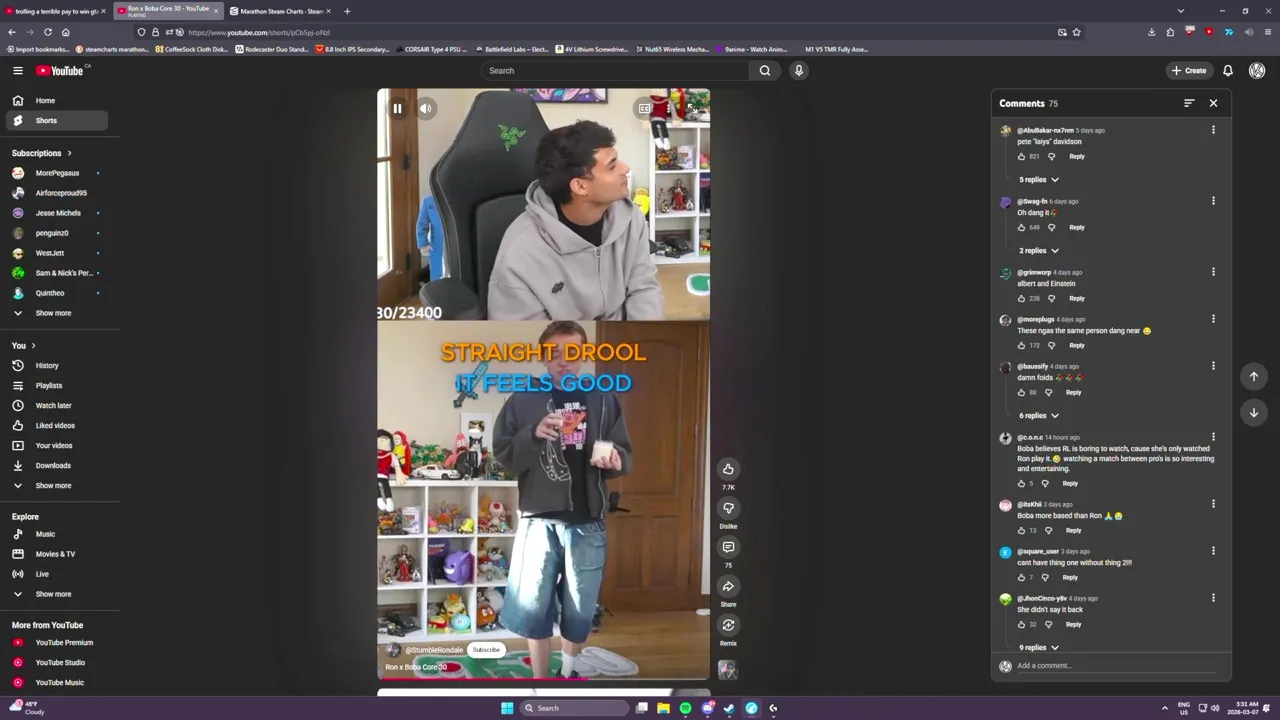Go to the next short arrow

click(1254, 412)
